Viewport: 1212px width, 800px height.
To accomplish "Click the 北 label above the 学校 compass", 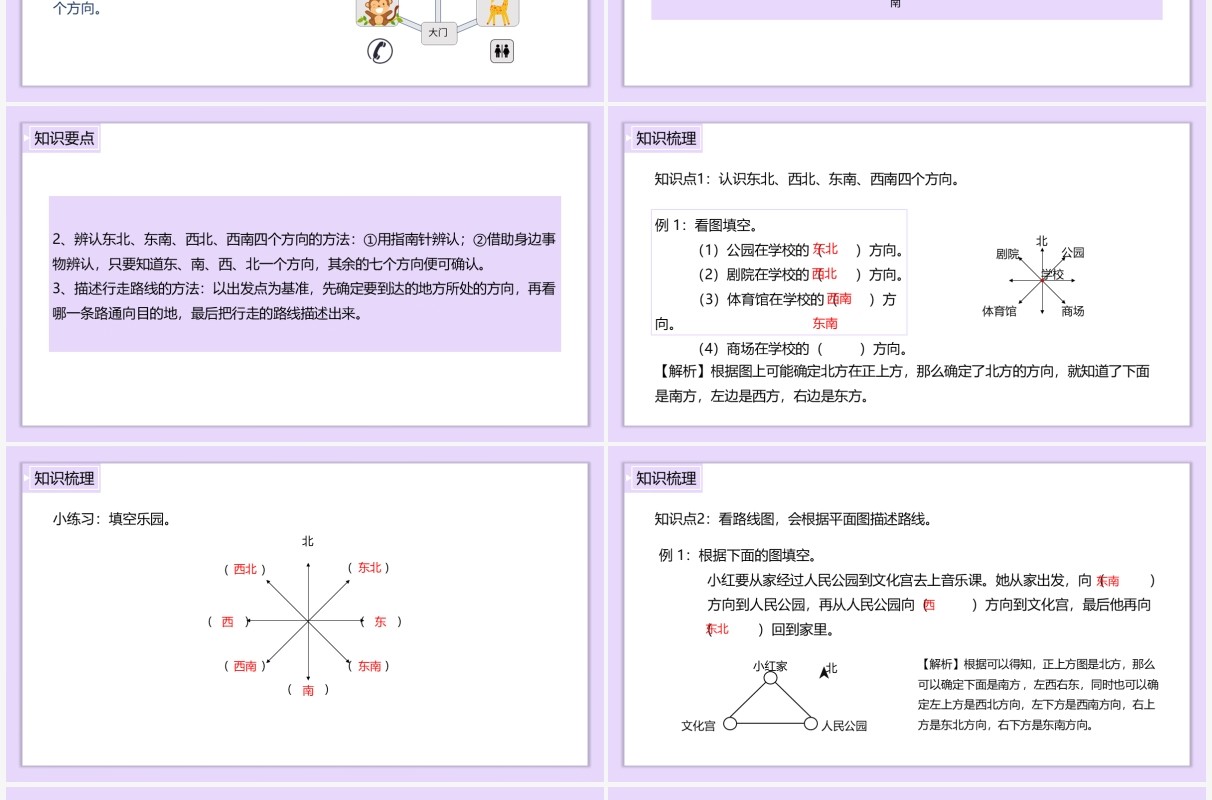I will click(x=1042, y=241).
